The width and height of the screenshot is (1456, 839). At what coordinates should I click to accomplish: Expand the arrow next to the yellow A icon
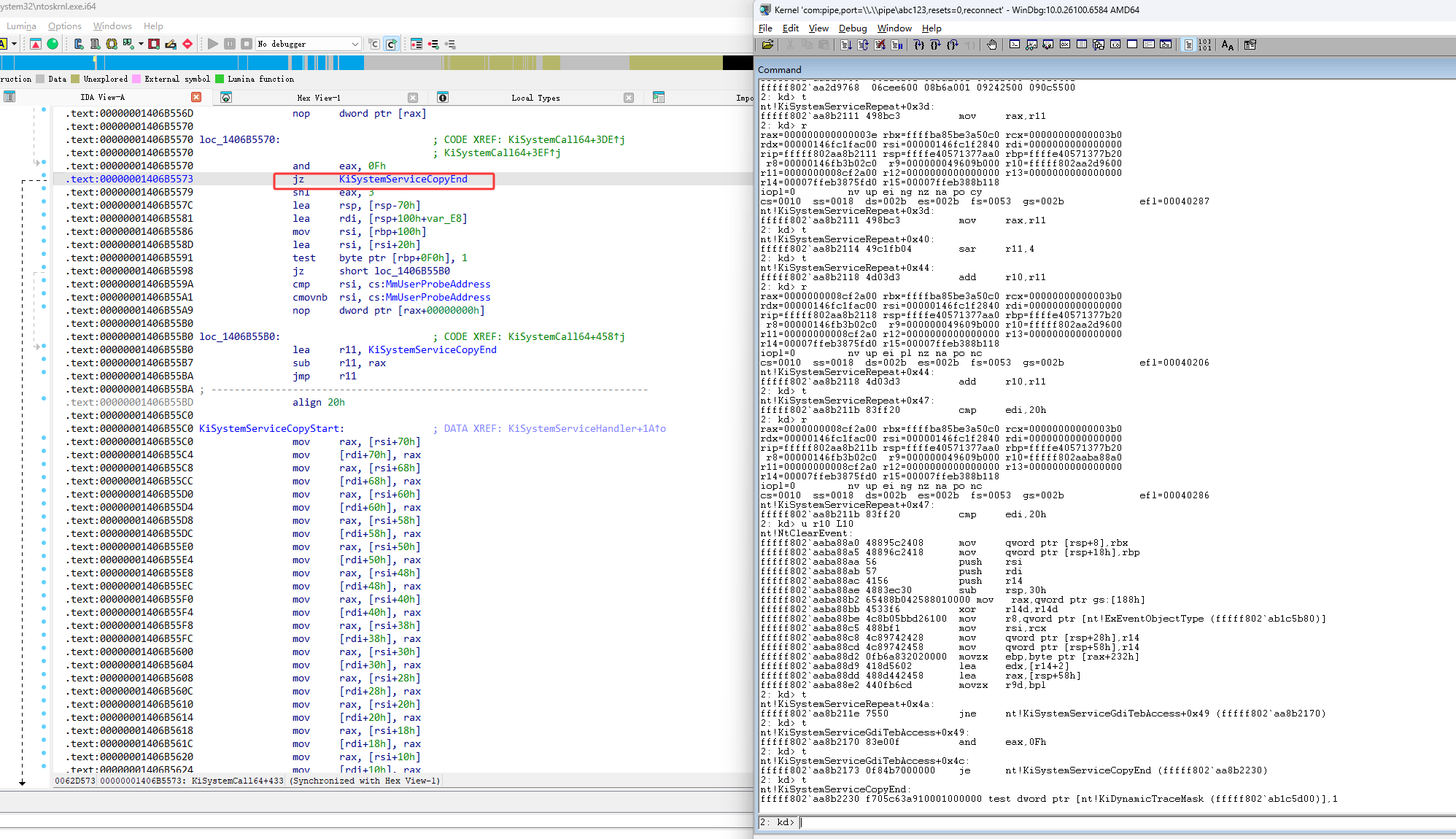(x=14, y=44)
